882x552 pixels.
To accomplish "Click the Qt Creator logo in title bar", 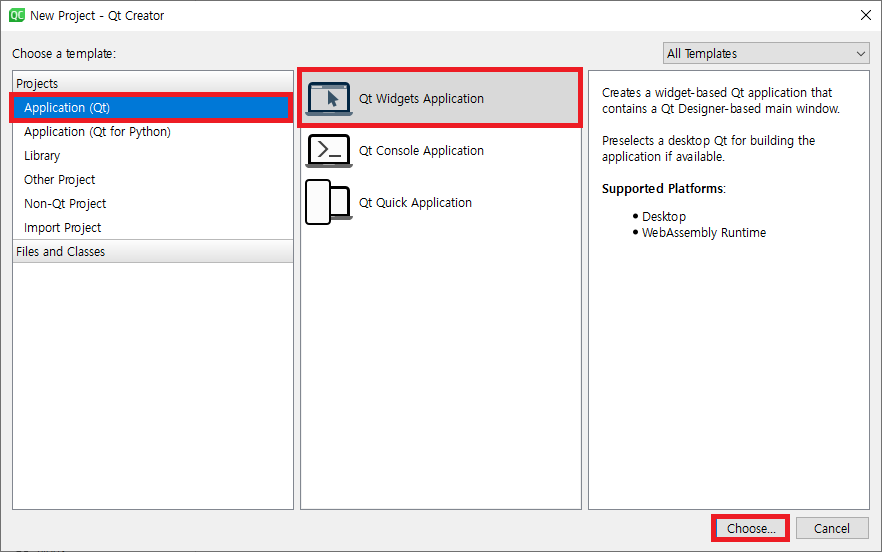I will click(x=17, y=15).
